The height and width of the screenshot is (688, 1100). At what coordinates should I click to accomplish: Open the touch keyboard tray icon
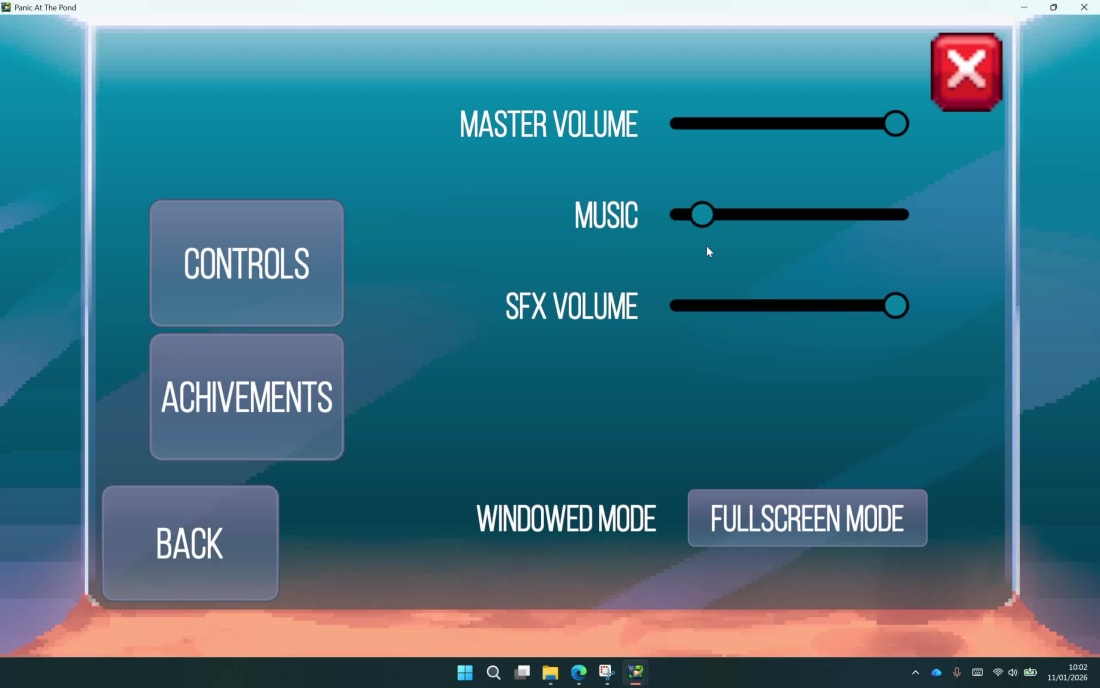click(x=977, y=673)
